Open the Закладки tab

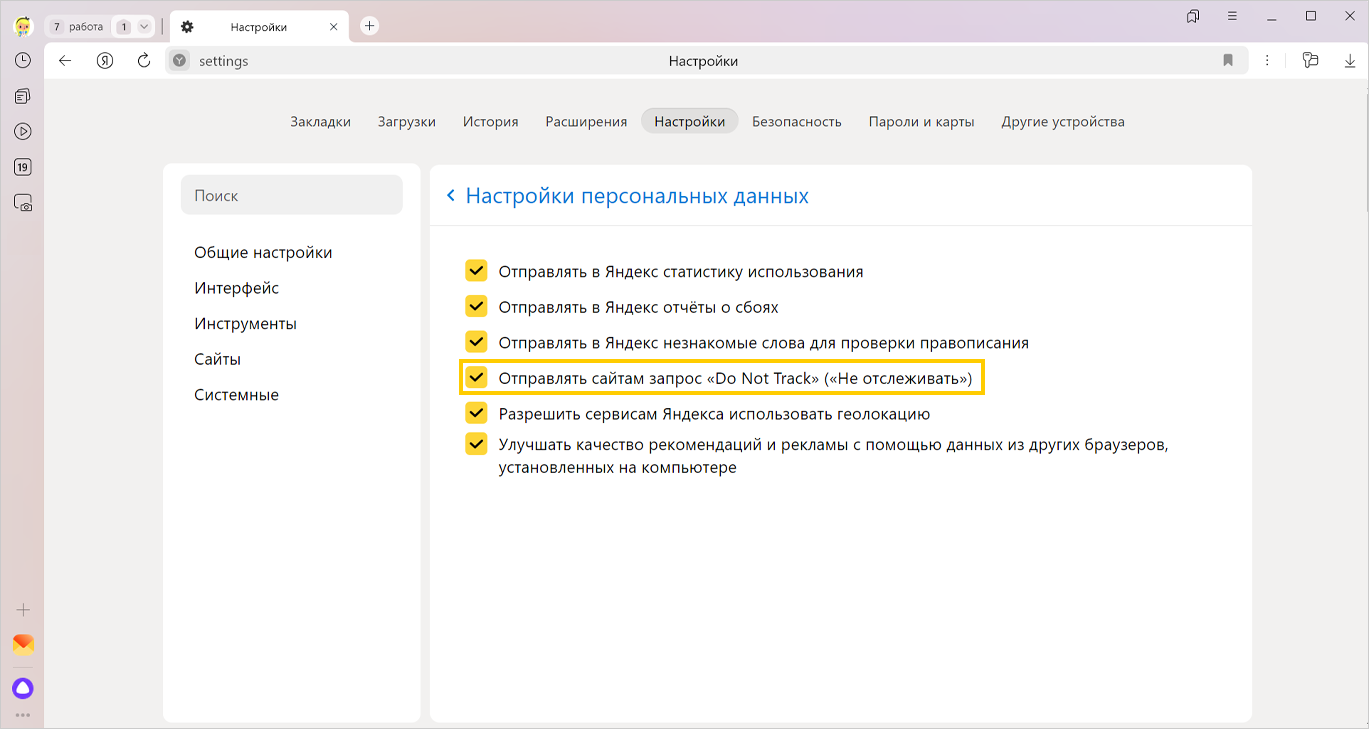pos(320,121)
